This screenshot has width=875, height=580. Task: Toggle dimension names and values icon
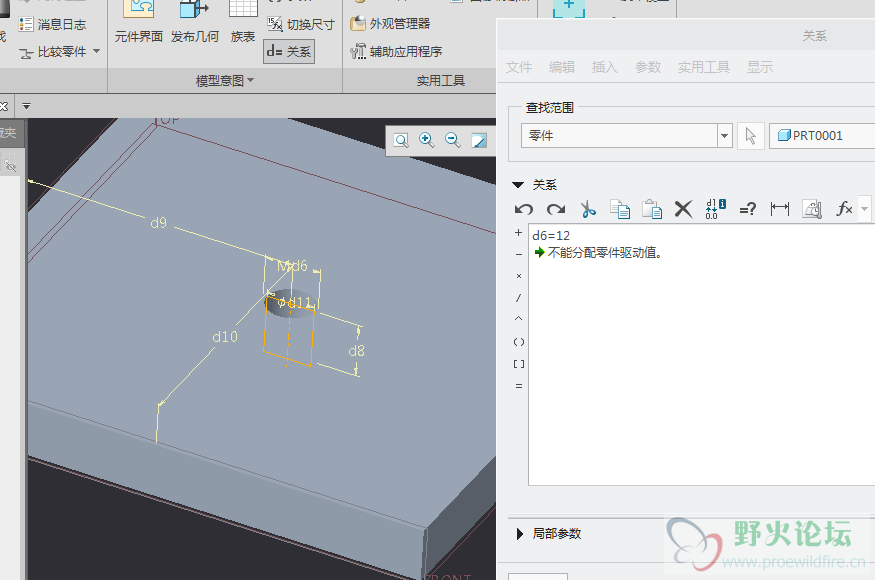[x=715, y=209]
